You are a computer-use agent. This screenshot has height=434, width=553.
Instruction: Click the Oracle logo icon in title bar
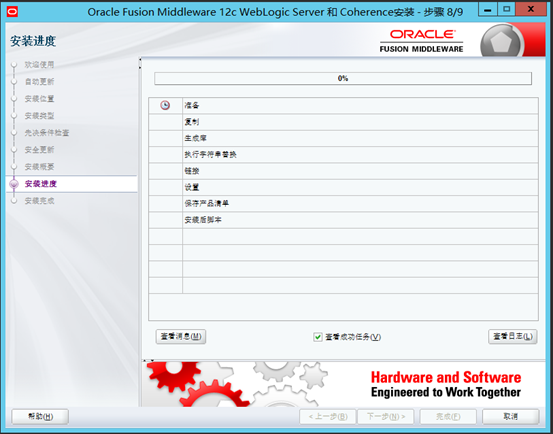[x=12, y=12]
